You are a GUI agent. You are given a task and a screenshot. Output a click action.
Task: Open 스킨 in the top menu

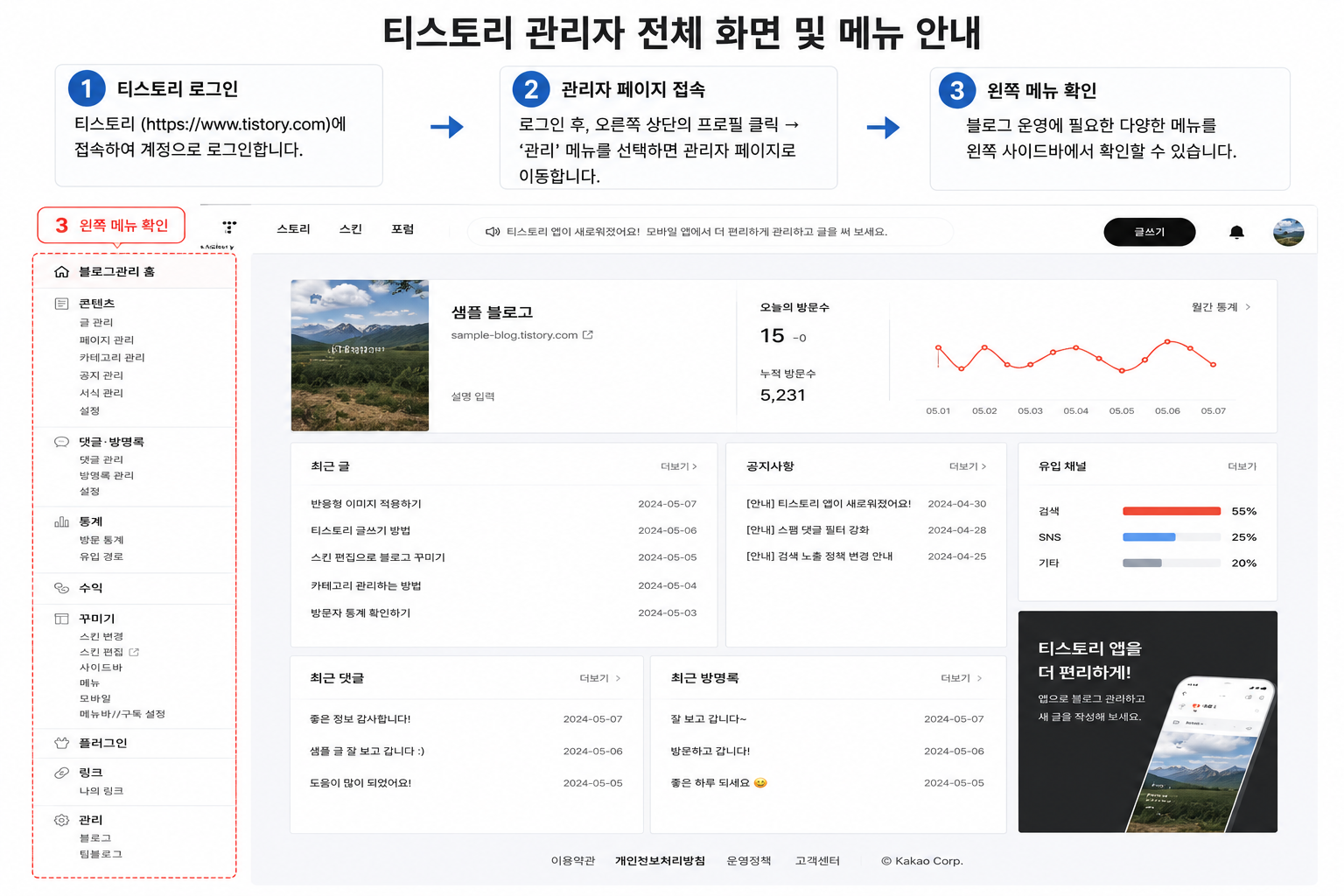pyautogui.click(x=351, y=229)
